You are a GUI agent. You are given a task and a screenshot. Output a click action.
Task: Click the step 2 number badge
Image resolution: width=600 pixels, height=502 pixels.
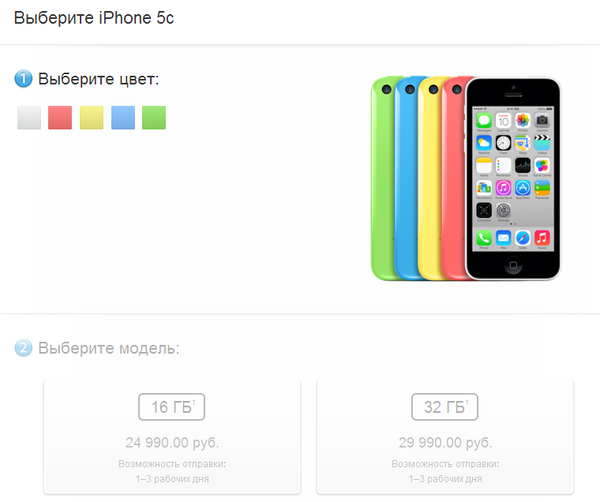23,348
